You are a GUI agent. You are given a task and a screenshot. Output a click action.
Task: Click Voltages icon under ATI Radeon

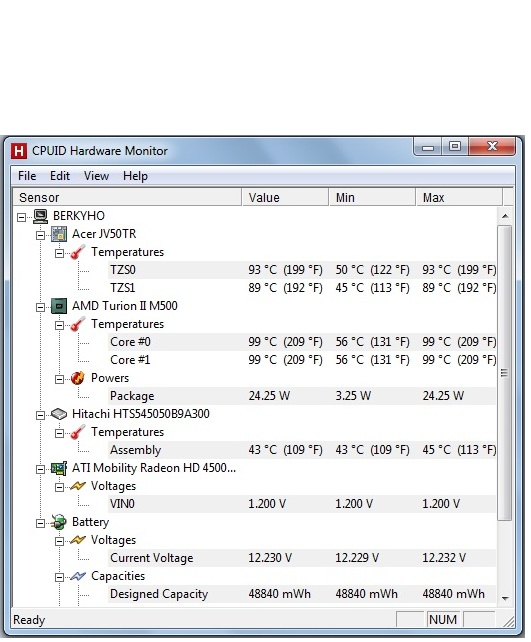pos(77,486)
